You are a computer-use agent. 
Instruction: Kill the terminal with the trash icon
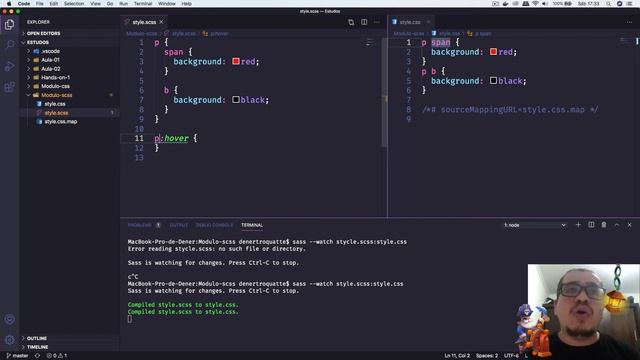tap(604, 225)
